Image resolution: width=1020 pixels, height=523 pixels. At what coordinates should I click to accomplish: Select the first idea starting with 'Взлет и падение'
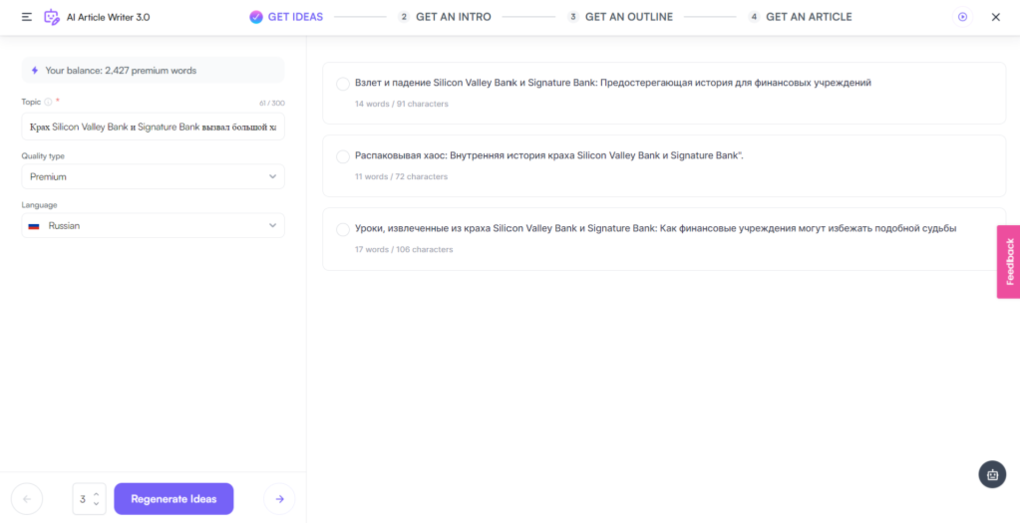343,84
